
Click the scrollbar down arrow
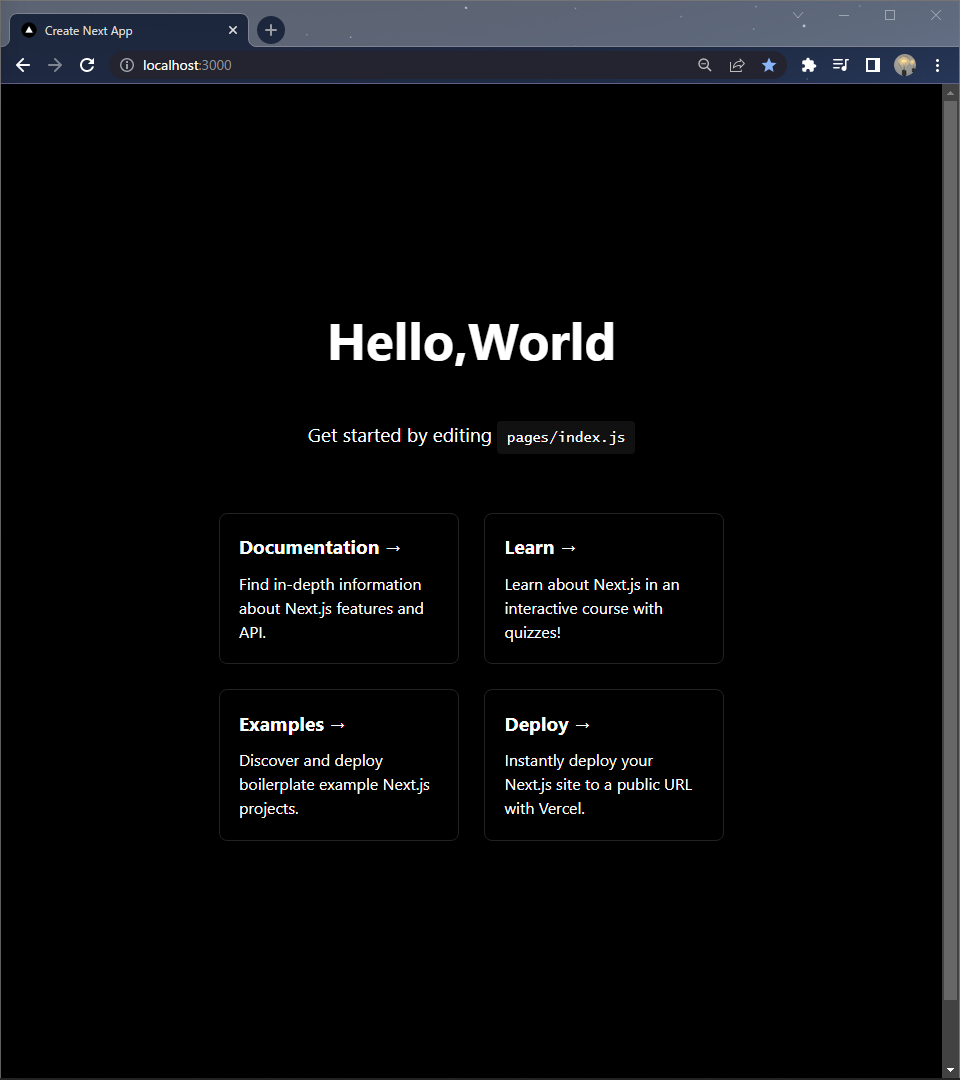pos(950,1070)
